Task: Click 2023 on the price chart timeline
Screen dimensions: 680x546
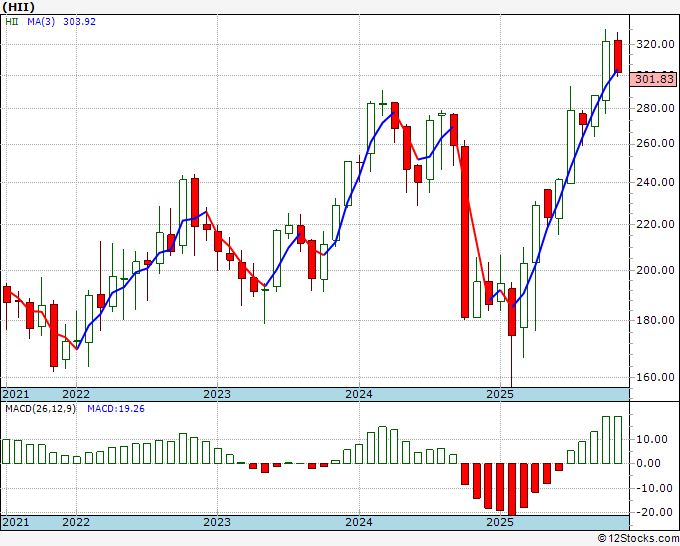Action: coord(217,394)
